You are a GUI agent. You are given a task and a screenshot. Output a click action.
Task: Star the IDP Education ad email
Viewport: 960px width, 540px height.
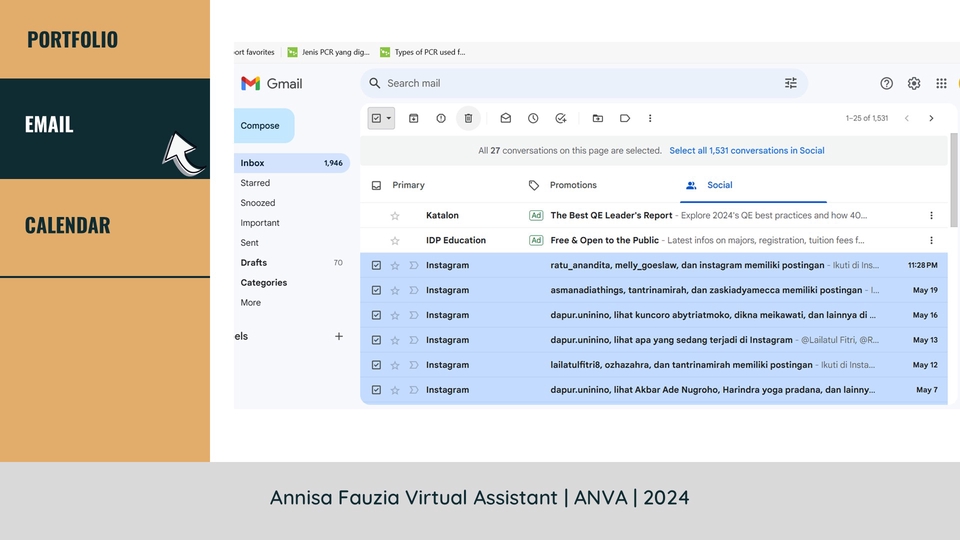(x=395, y=241)
